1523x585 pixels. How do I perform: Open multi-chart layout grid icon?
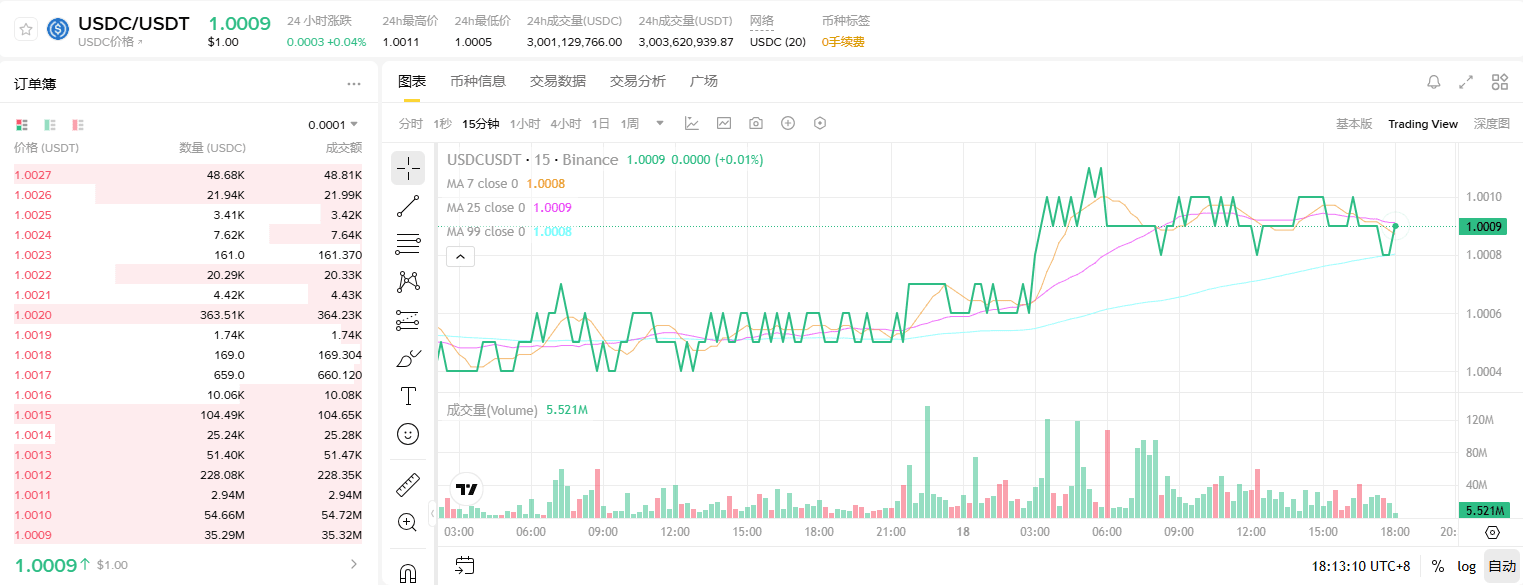tap(1499, 82)
